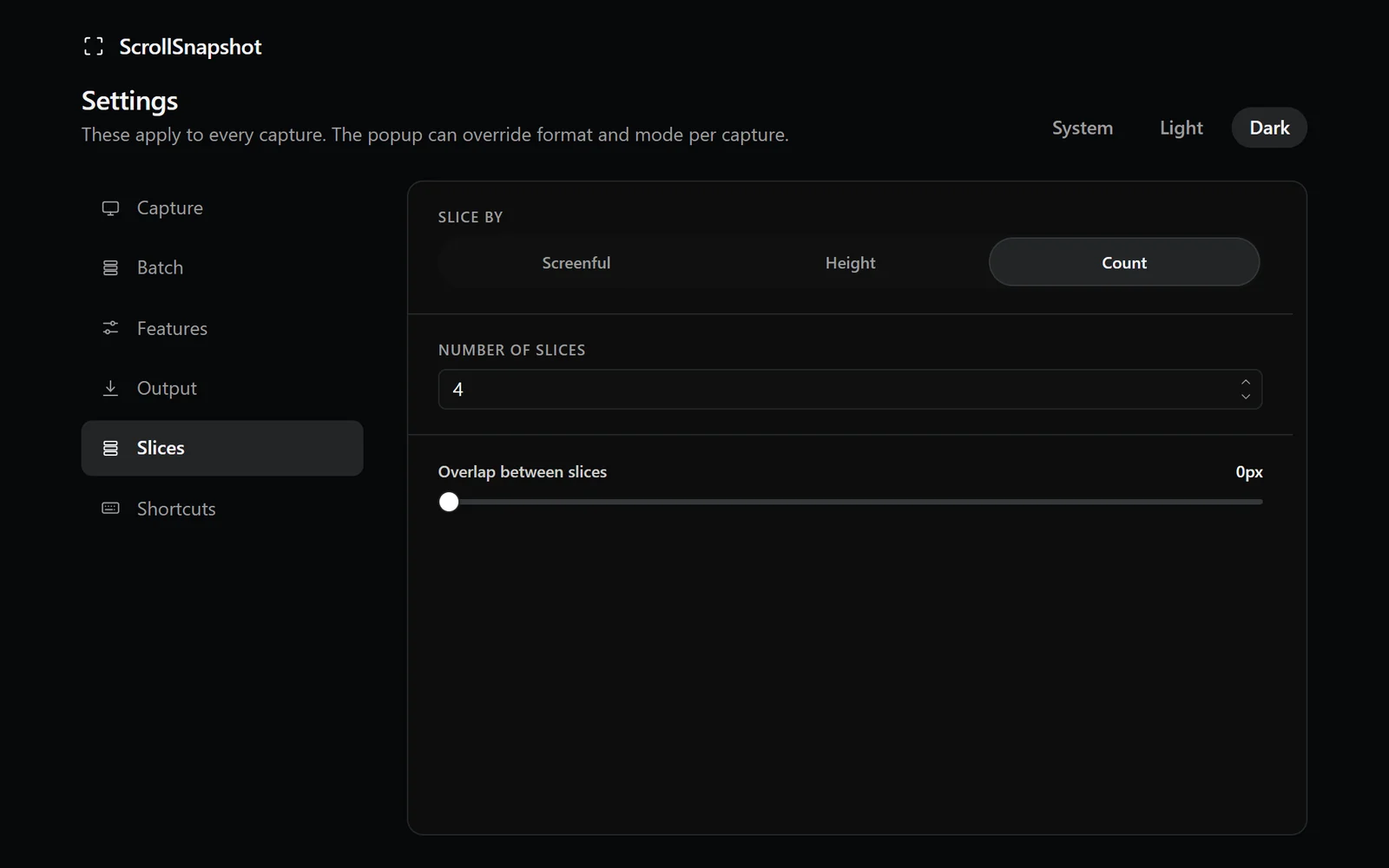
Task: Click the "These apply to every capture" description
Action: click(435, 135)
